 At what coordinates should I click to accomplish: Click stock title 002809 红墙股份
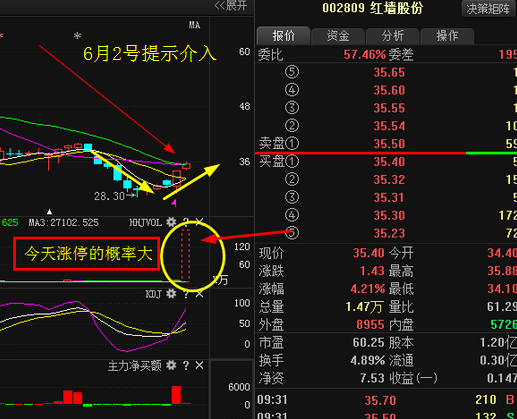pos(372,8)
